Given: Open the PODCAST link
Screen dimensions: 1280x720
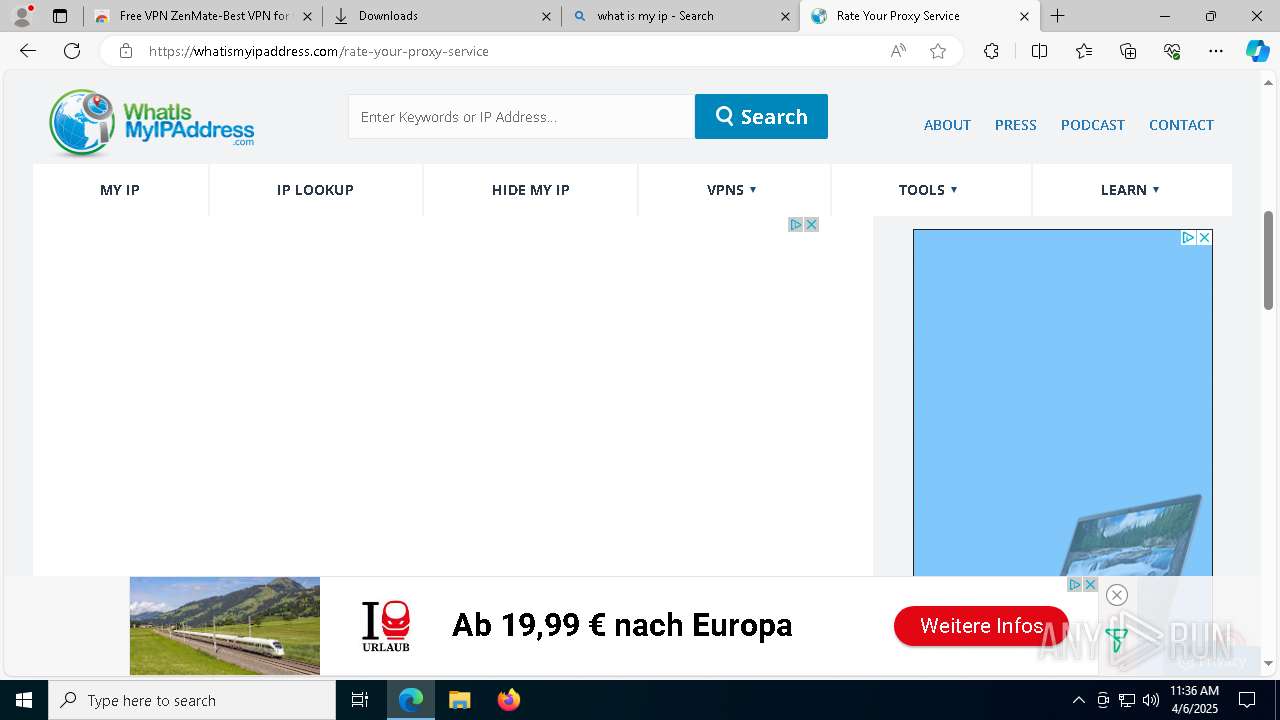Looking at the screenshot, I should [1093, 125].
